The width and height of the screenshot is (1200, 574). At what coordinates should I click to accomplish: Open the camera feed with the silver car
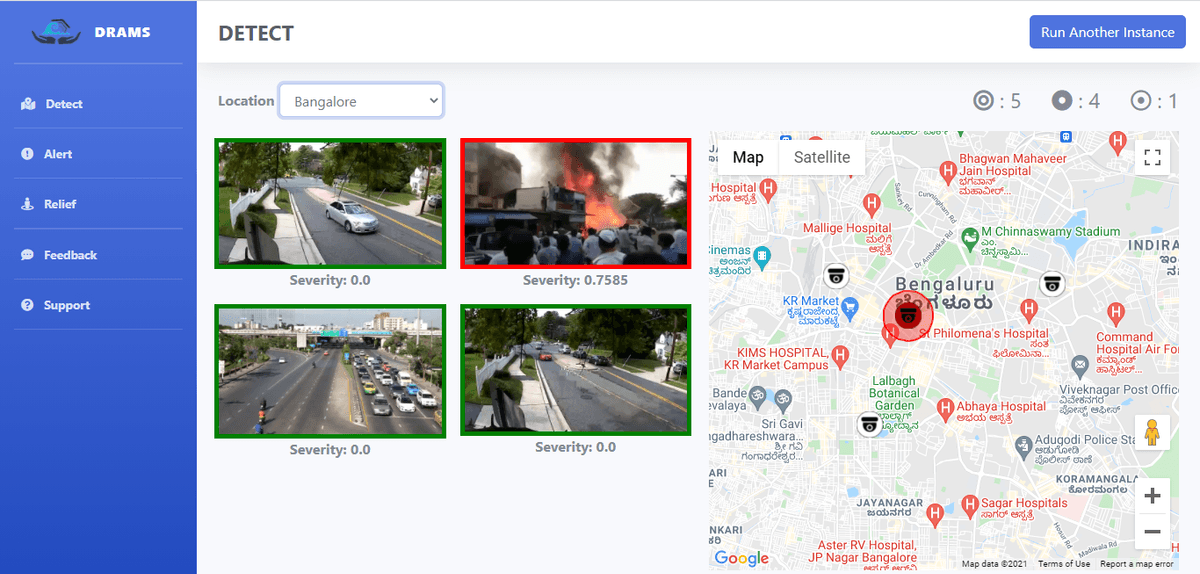tap(330, 204)
